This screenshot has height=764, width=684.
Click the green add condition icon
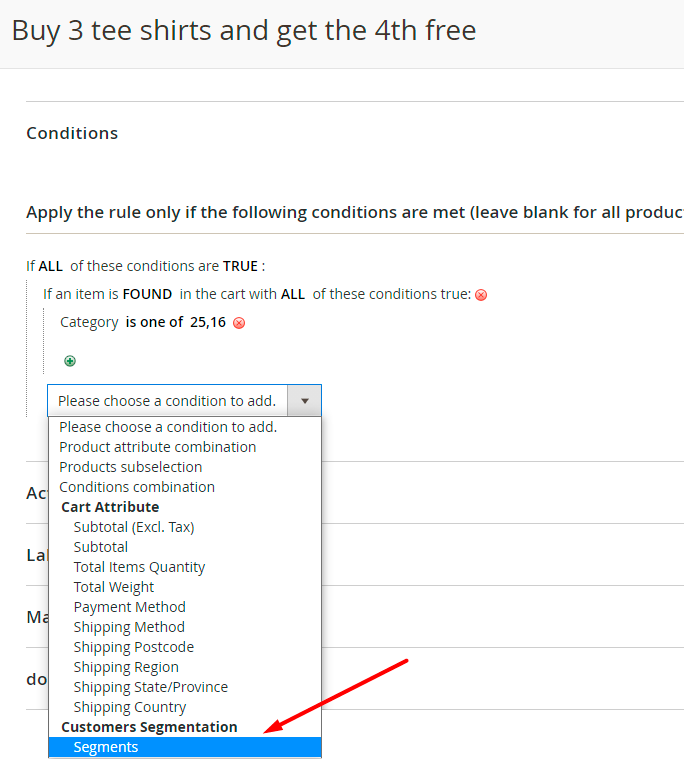coord(70,361)
